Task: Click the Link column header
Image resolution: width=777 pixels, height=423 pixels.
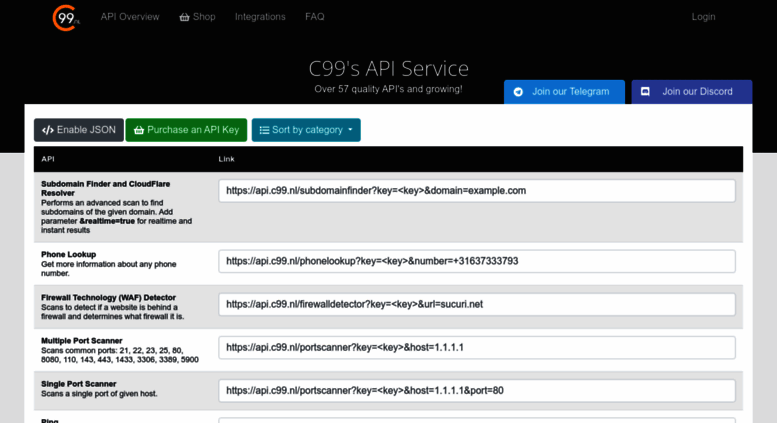Action: click(x=226, y=159)
